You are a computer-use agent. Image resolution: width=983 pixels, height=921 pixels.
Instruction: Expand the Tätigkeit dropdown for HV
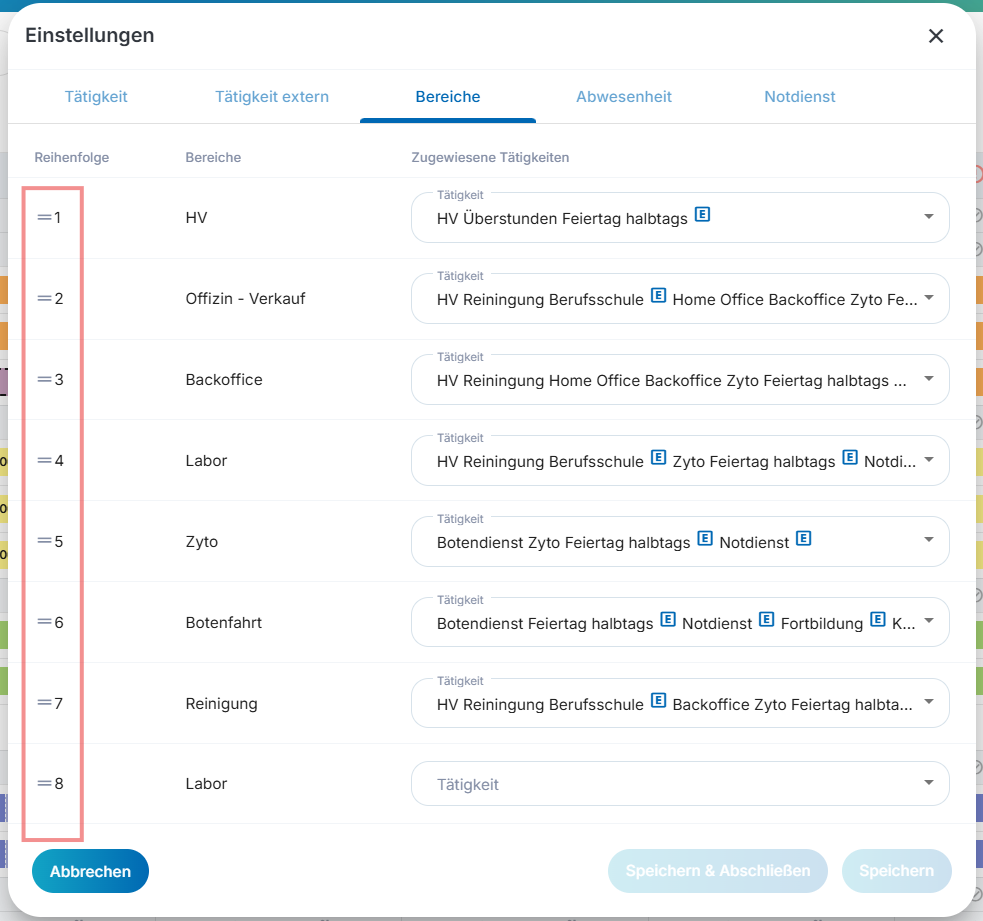[928, 217]
